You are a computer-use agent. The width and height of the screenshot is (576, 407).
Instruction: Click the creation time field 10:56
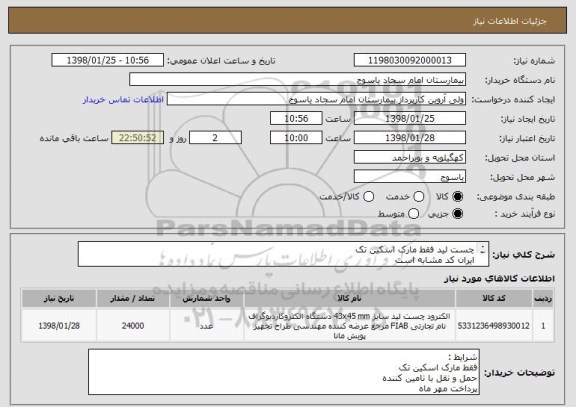coord(296,118)
